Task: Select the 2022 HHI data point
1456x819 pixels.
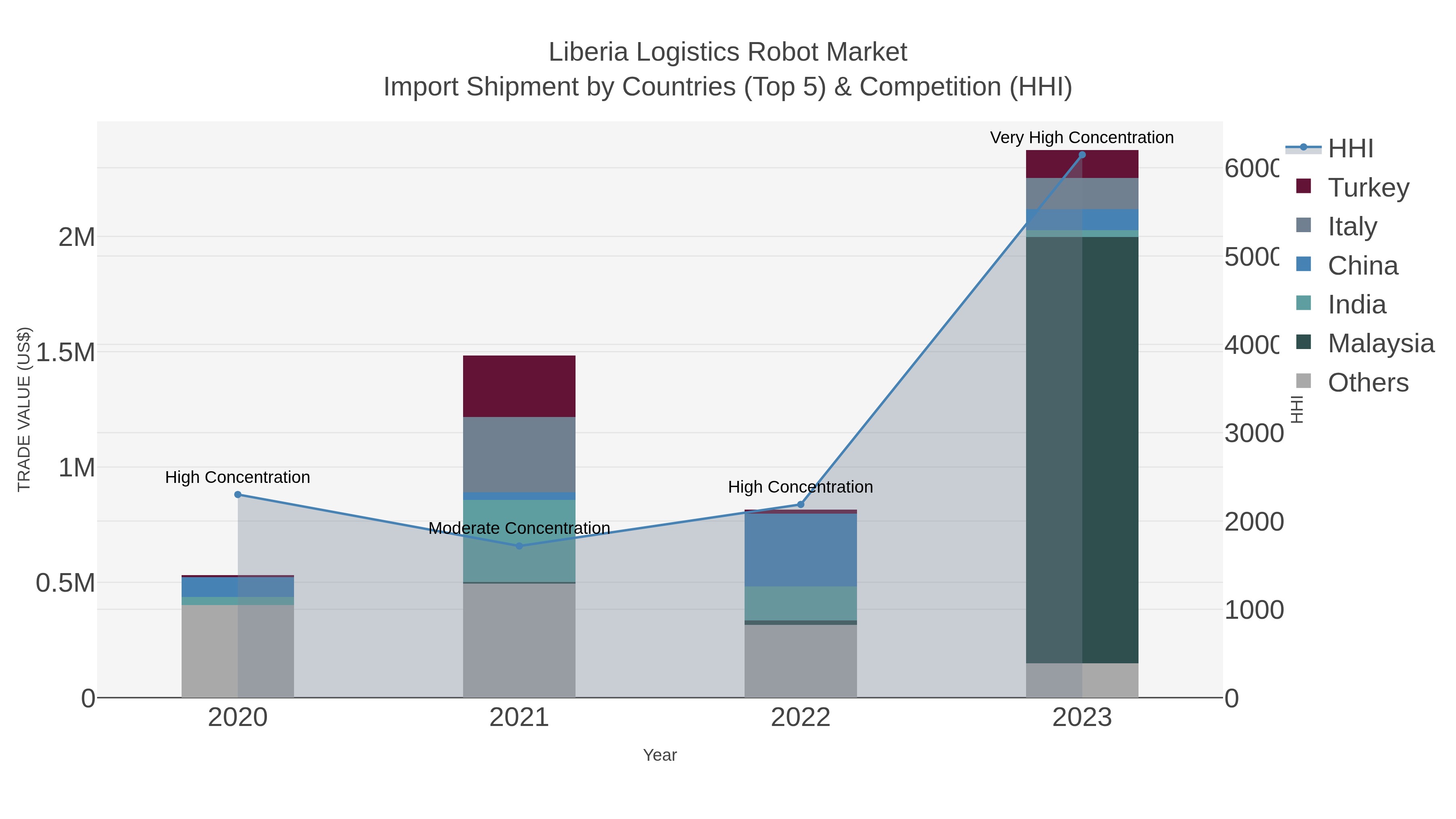Action: tap(800, 504)
